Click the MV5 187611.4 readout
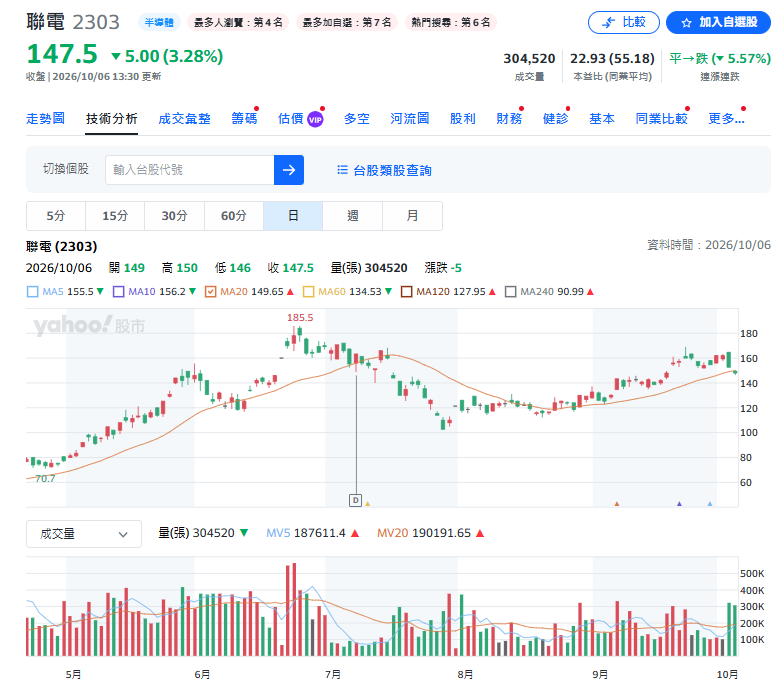The image size is (776, 690). point(312,533)
